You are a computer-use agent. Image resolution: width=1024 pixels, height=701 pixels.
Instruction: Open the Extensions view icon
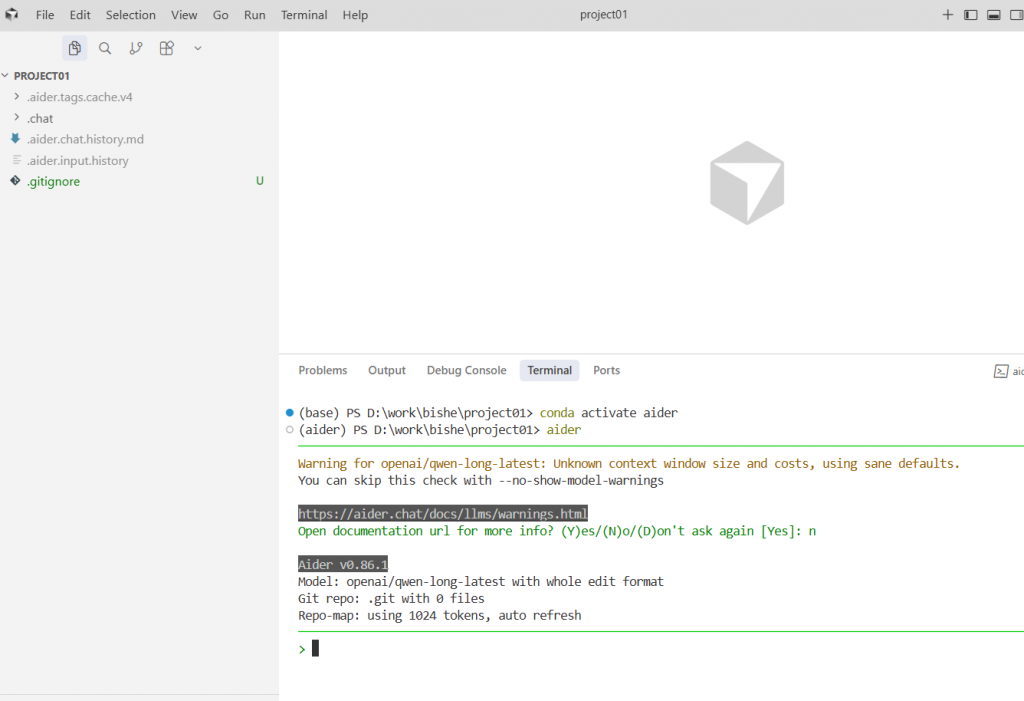[167, 48]
